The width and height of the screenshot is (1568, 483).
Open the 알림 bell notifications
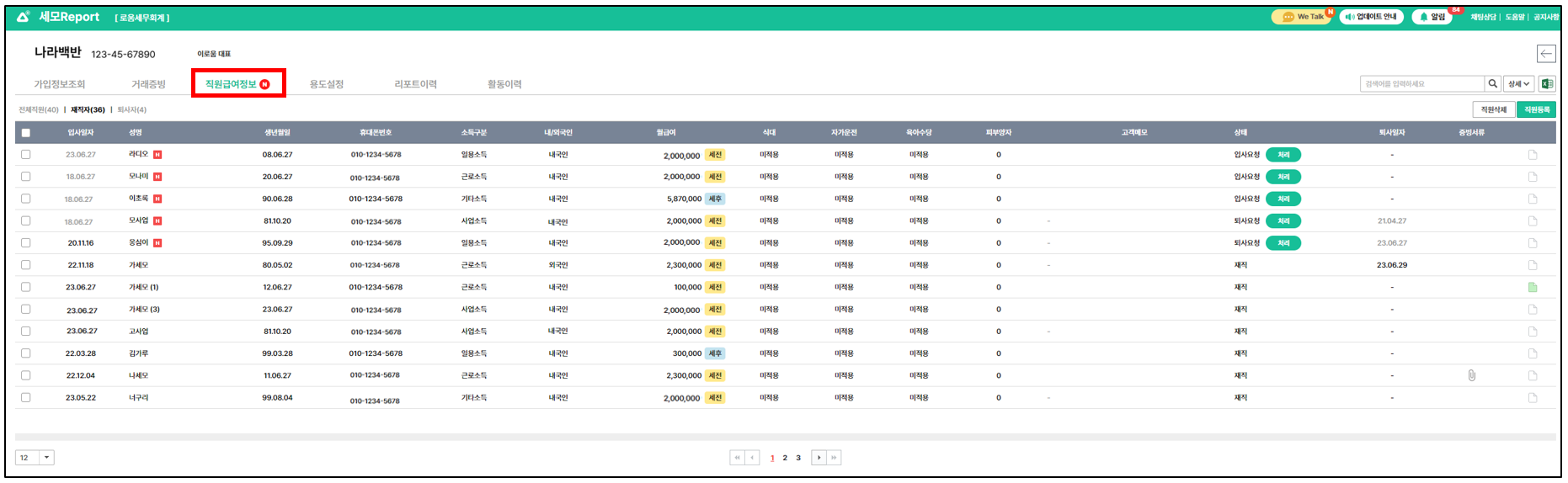click(1432, 17)
